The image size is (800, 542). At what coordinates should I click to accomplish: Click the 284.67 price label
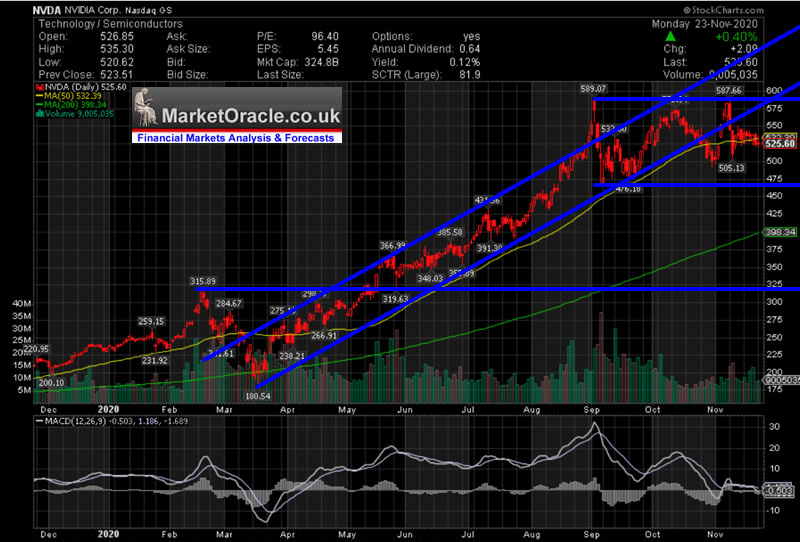click(x=229, y=304)
